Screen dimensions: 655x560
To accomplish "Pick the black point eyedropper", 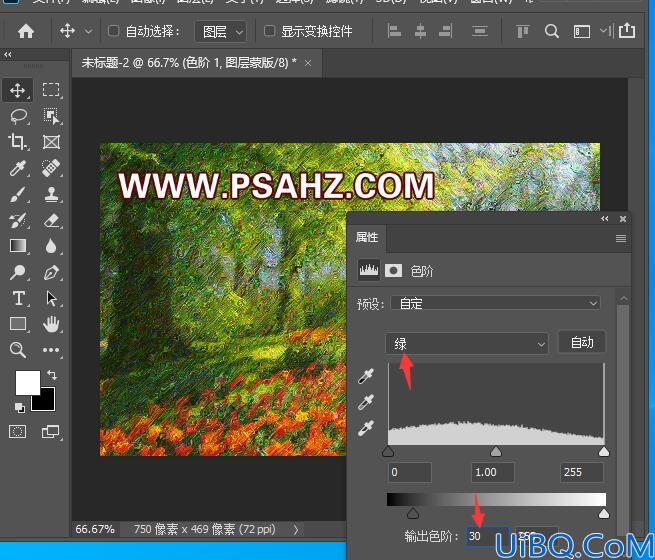I will (x=366, y=375).
